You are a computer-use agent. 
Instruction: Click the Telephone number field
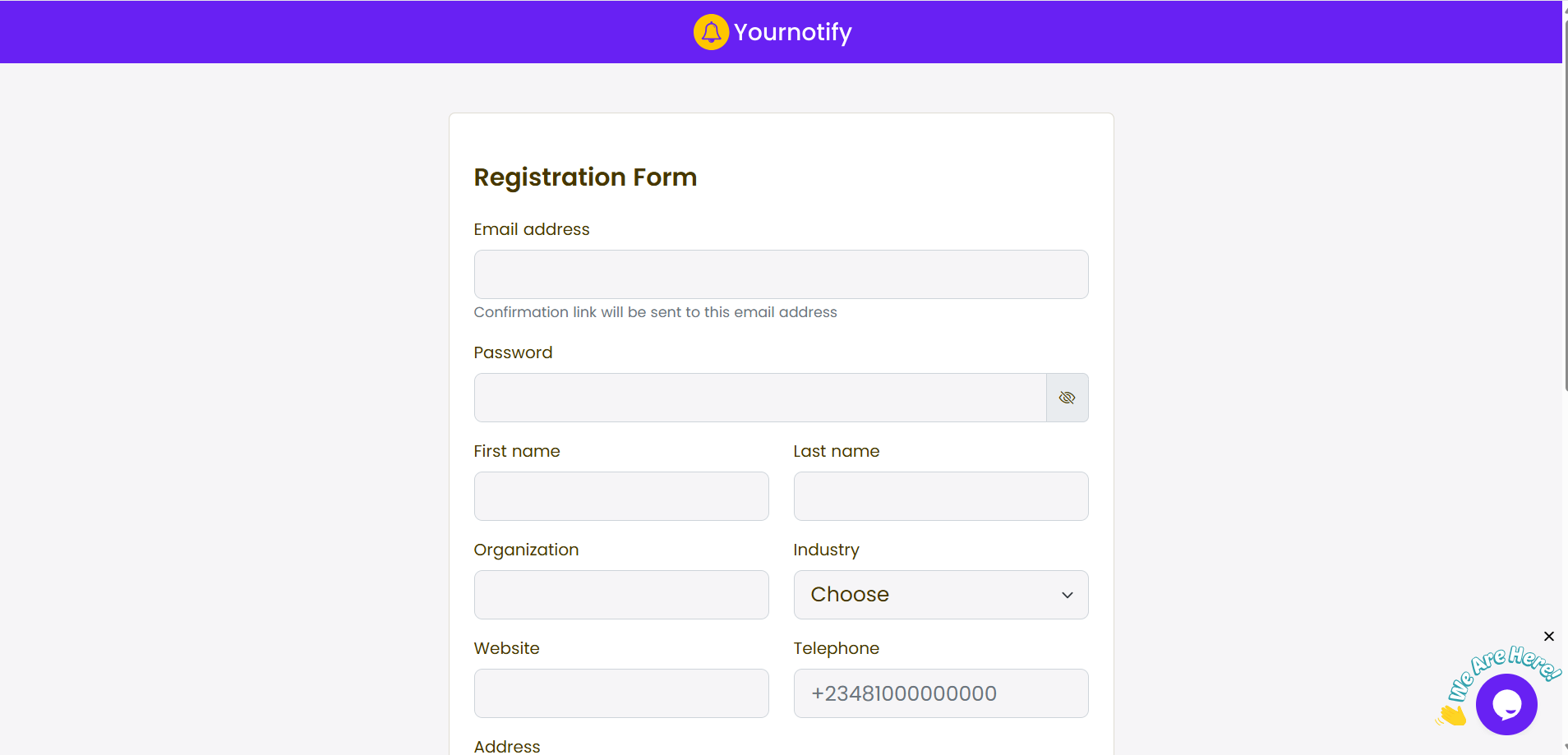coord(940,693)
